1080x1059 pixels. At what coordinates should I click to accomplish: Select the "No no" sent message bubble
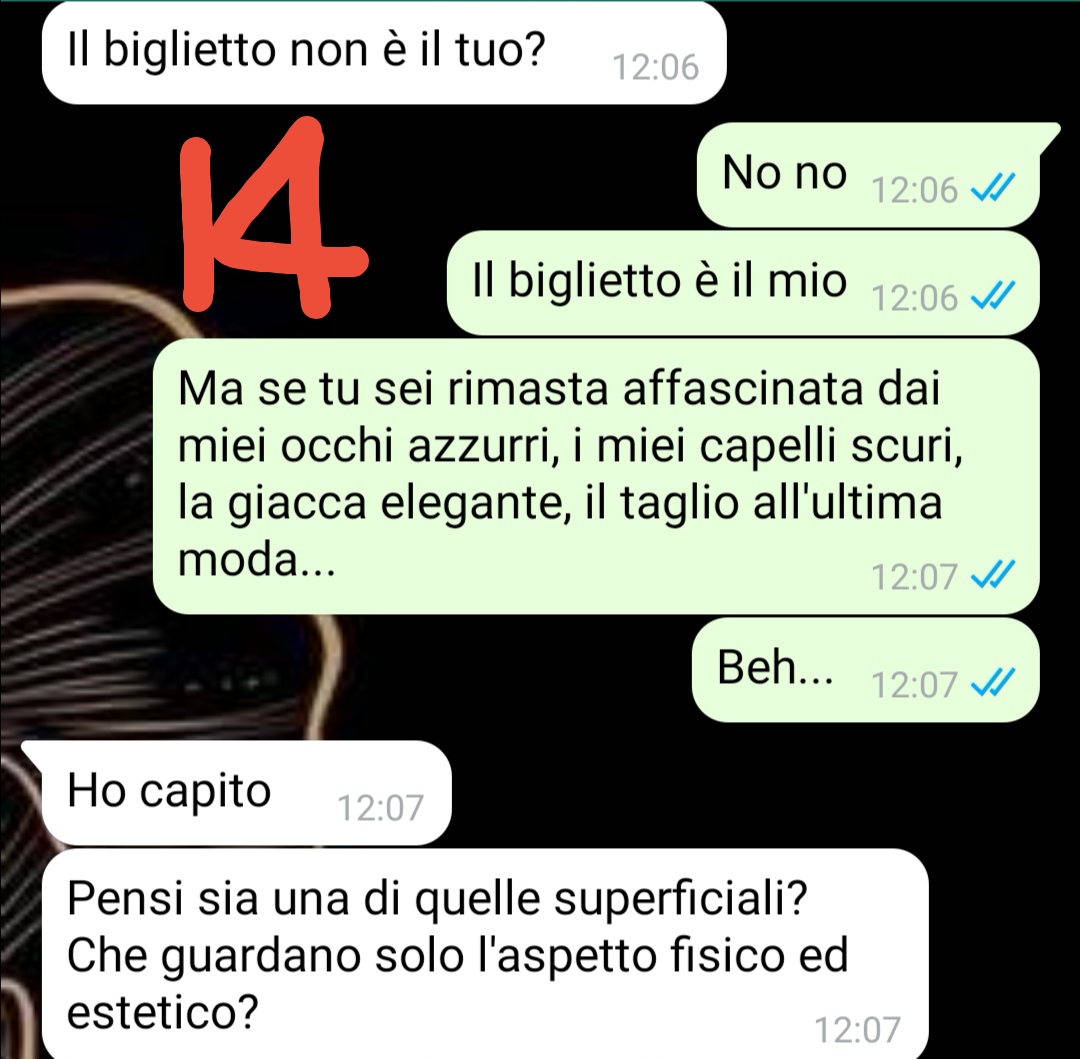870,175
